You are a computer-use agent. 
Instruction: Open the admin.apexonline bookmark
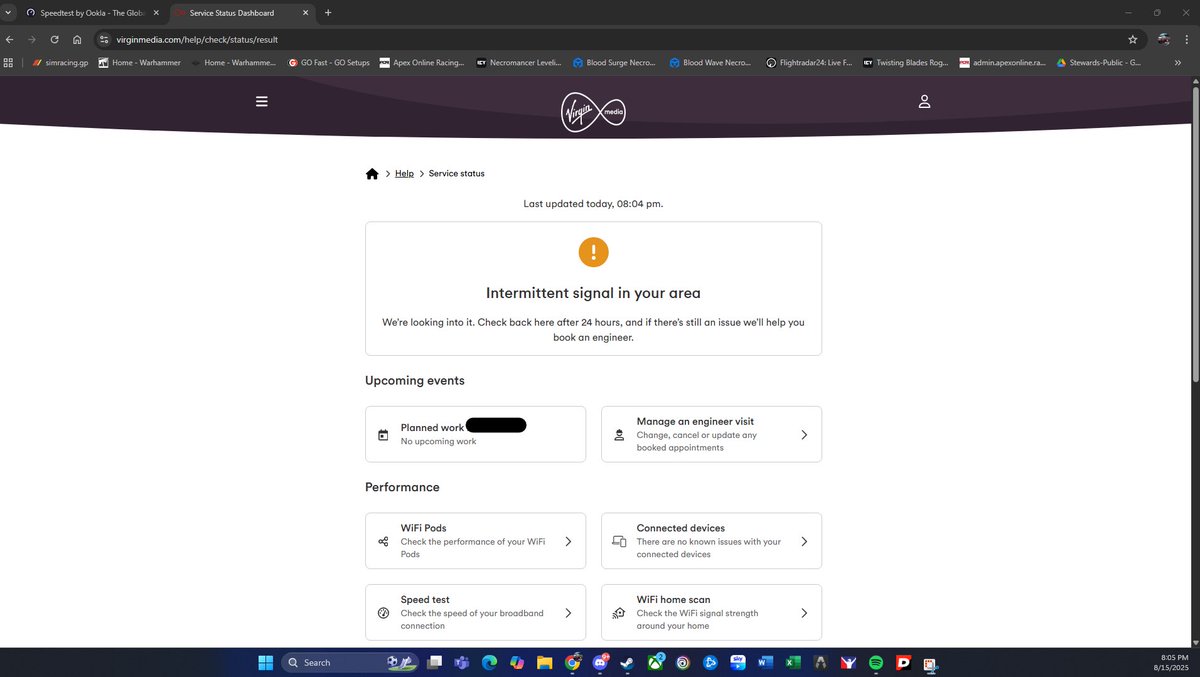[1002, 62]
